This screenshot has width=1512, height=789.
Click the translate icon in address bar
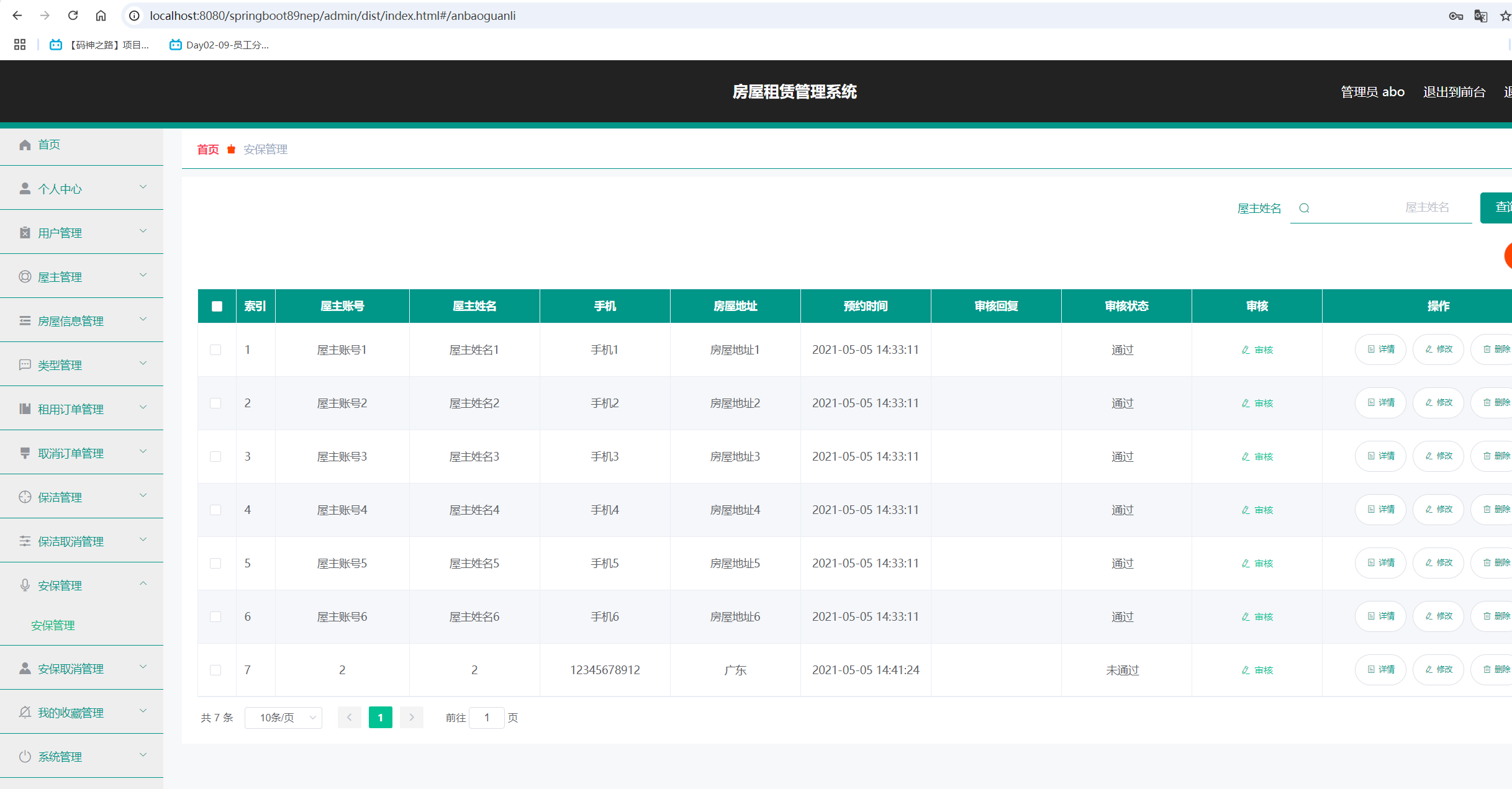(1481, 16)
